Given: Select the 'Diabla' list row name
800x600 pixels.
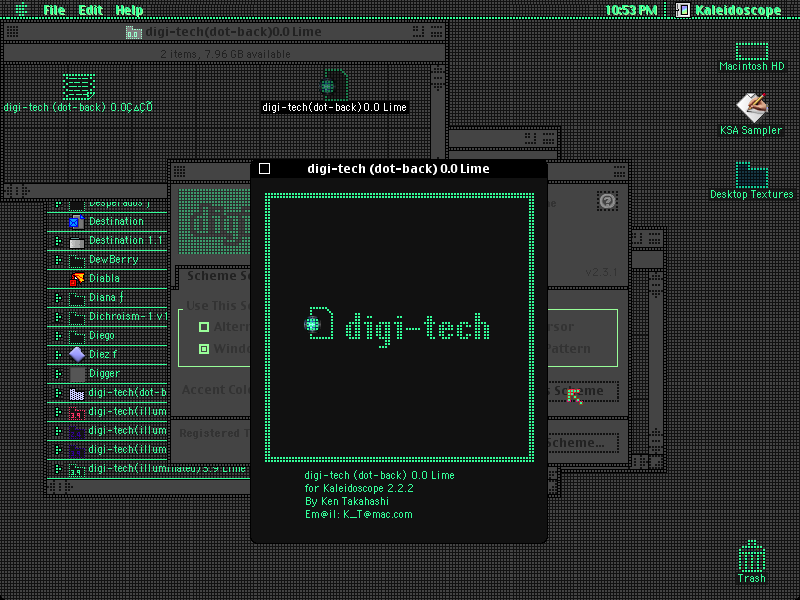Looking at the screenshot, I should 104,279.
